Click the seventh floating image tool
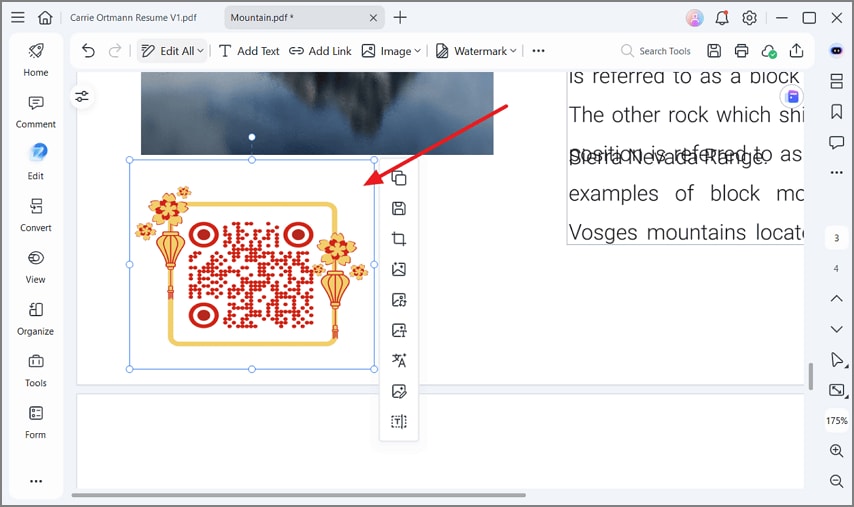This screenshot has width=854, height=507. pyautogui.click(x=399, y=361)
